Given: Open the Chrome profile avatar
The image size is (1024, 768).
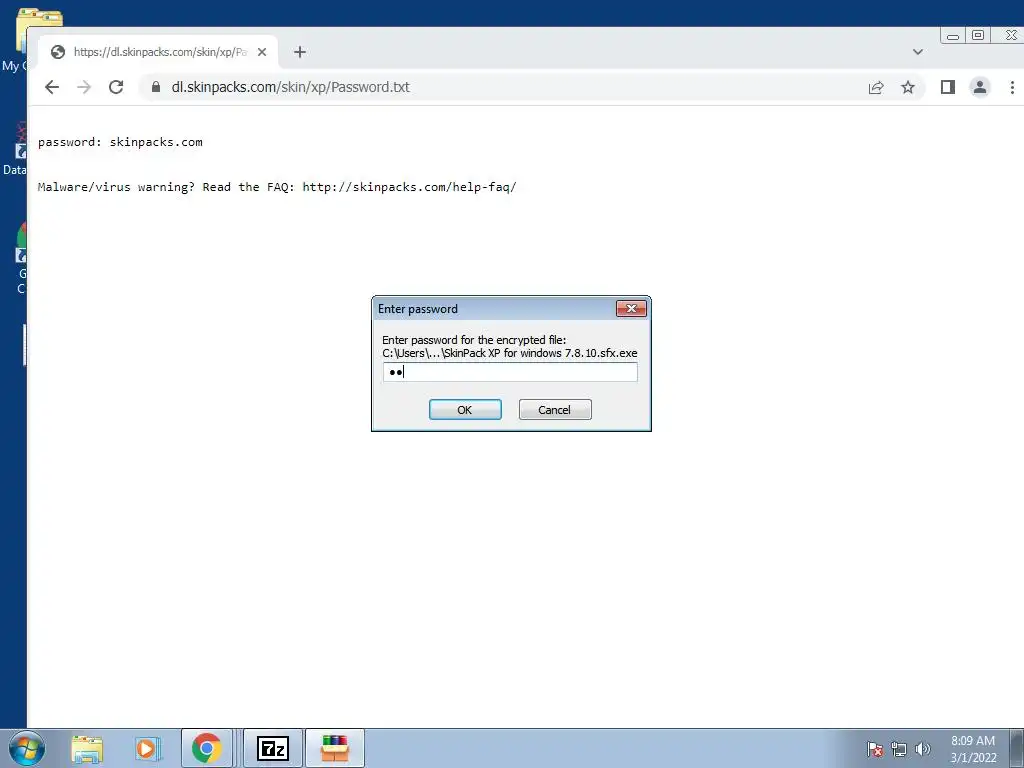Looking at the screenshot, I should point(980,88).
